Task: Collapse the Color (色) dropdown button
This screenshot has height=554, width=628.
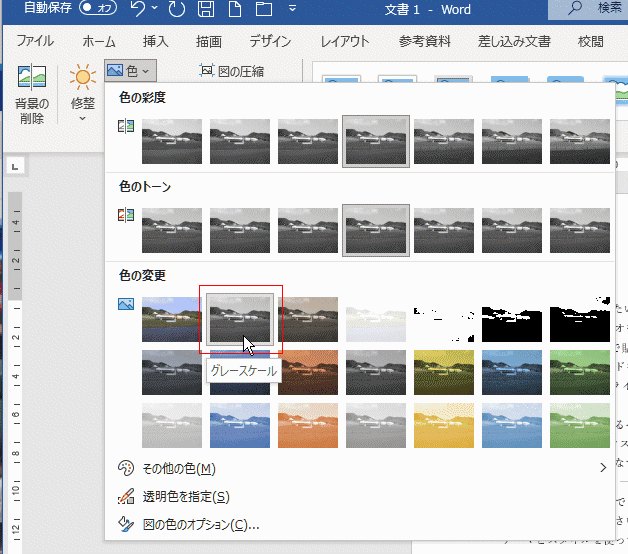Action: [130, 71]
